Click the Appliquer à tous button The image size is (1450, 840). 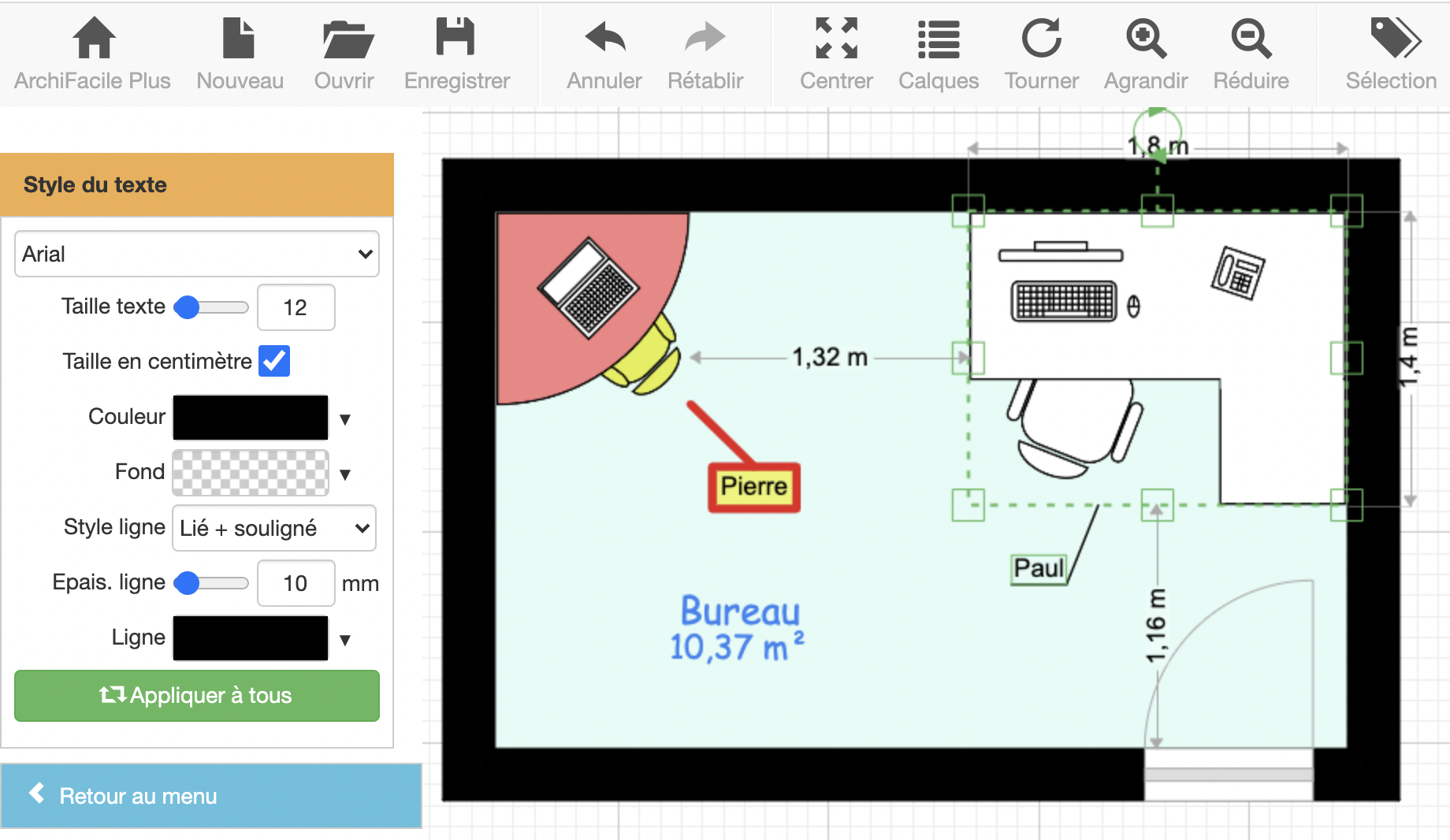197,695
